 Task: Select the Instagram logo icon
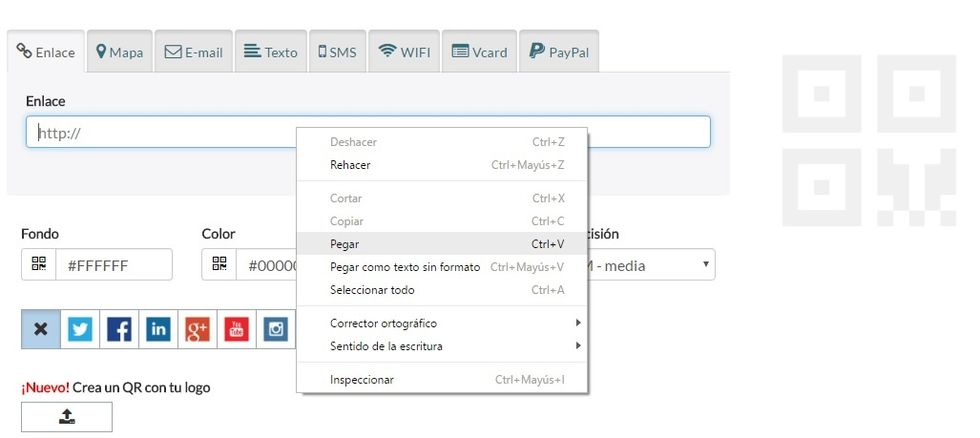click(x=275, y=330)
